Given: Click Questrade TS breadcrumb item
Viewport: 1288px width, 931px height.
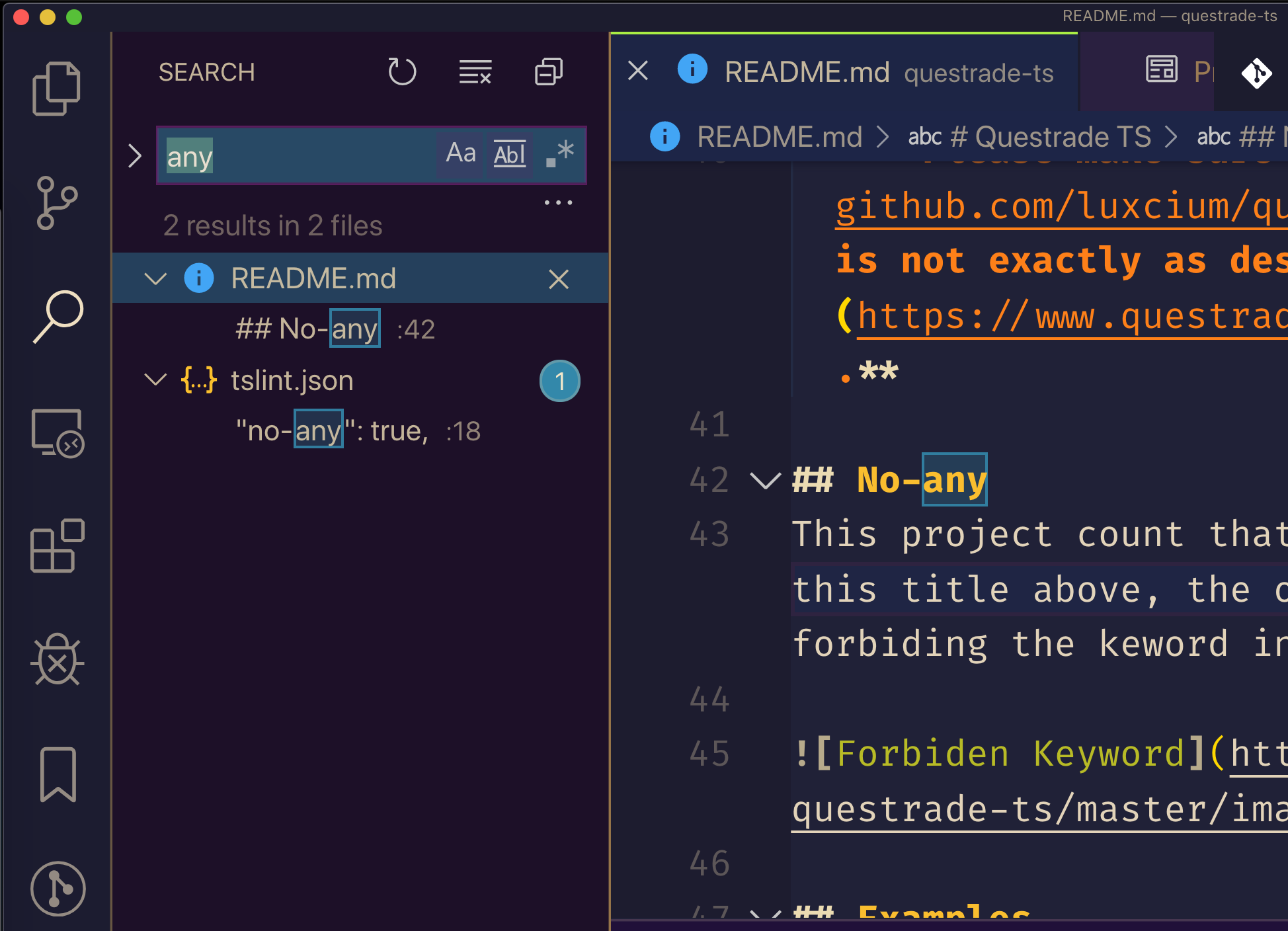Looking at the screenshot, I should click(1050, 137).
